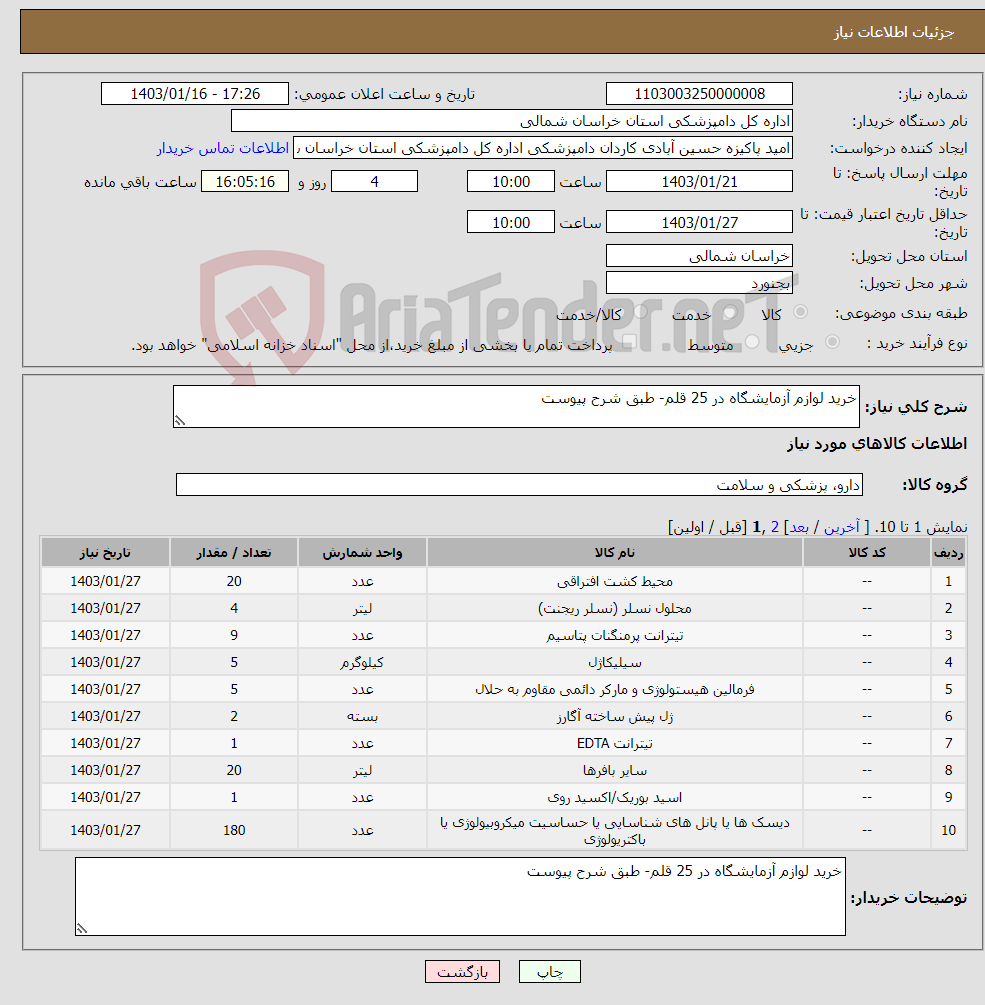Click the quantity 180 cell
Screen dimensions: 985x1005
234,830
